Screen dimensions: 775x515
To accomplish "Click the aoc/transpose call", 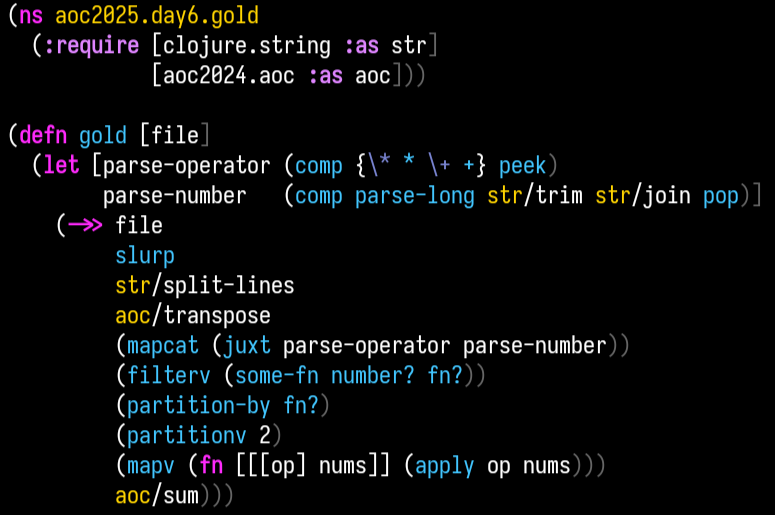I will (x=193, y=316).
